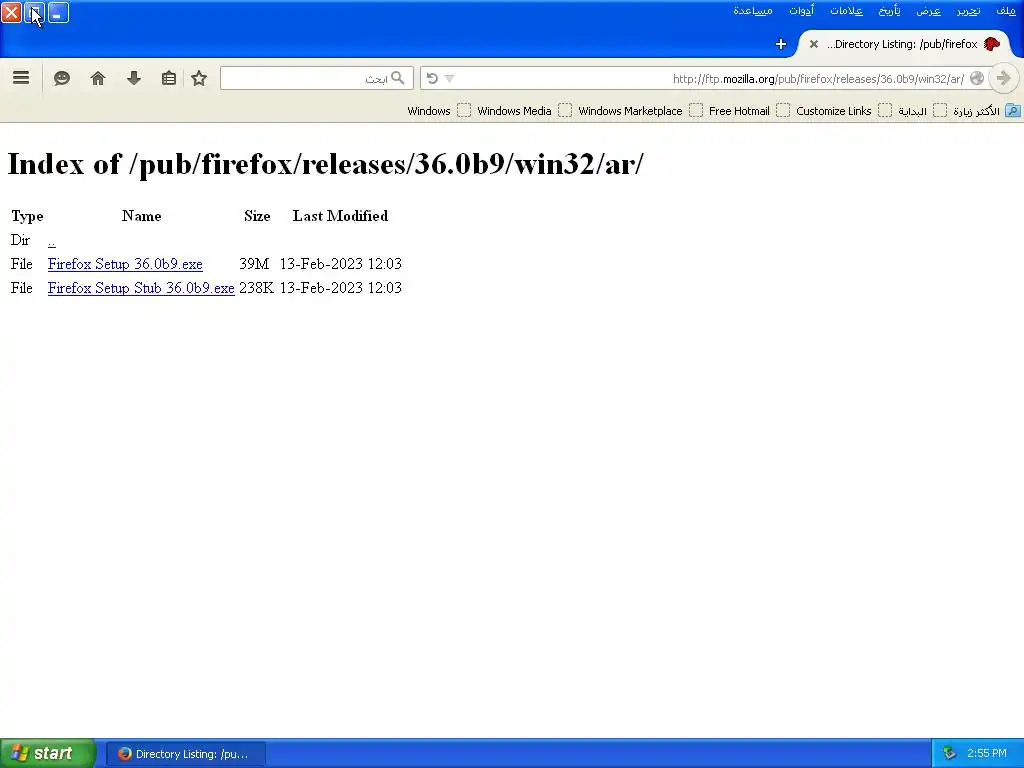Minimize the Firefox window
Screen dimensions: 1024x768
coord(58,12)
